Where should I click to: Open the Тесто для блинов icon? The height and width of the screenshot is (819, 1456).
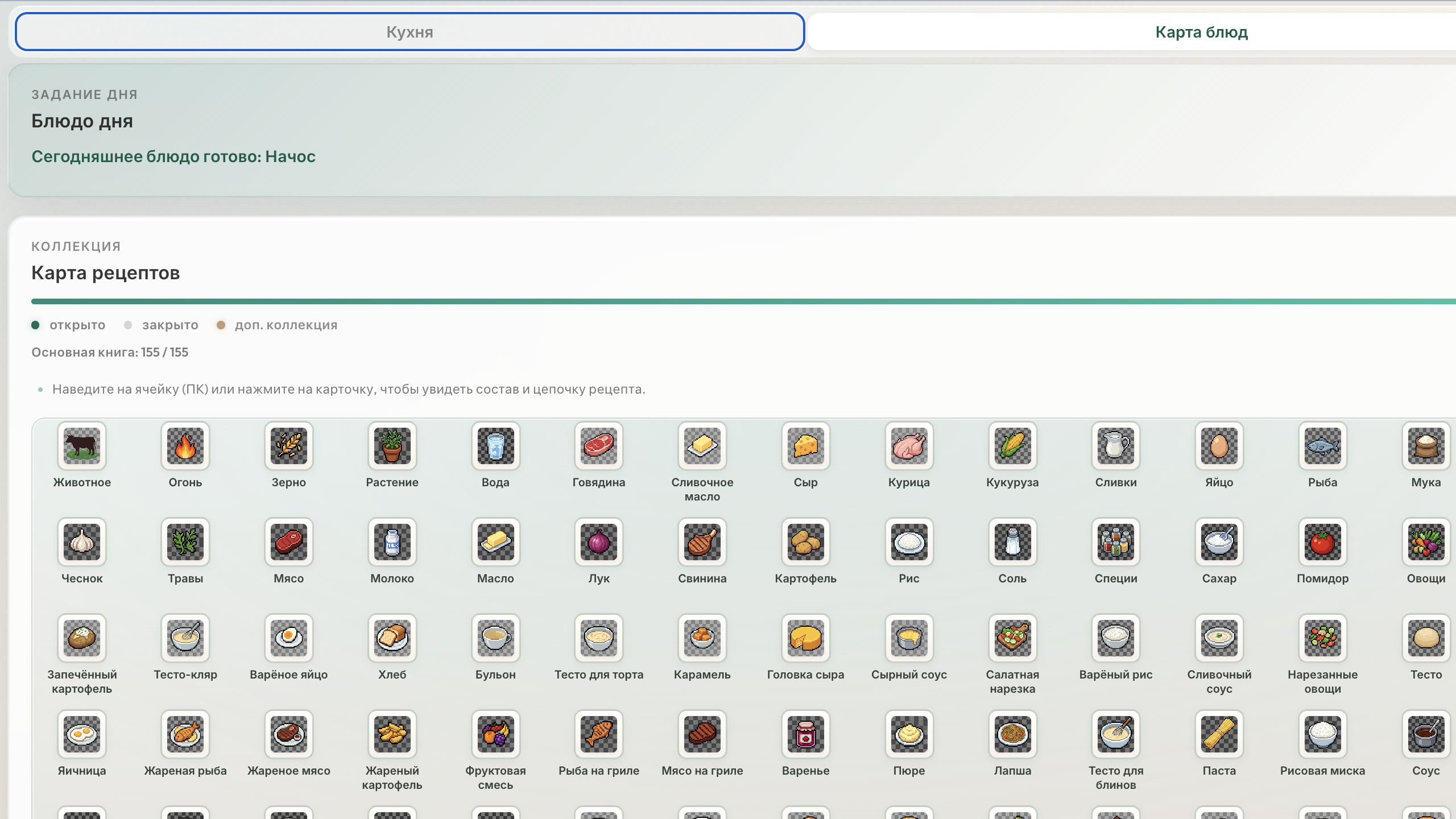point(1116,734)
